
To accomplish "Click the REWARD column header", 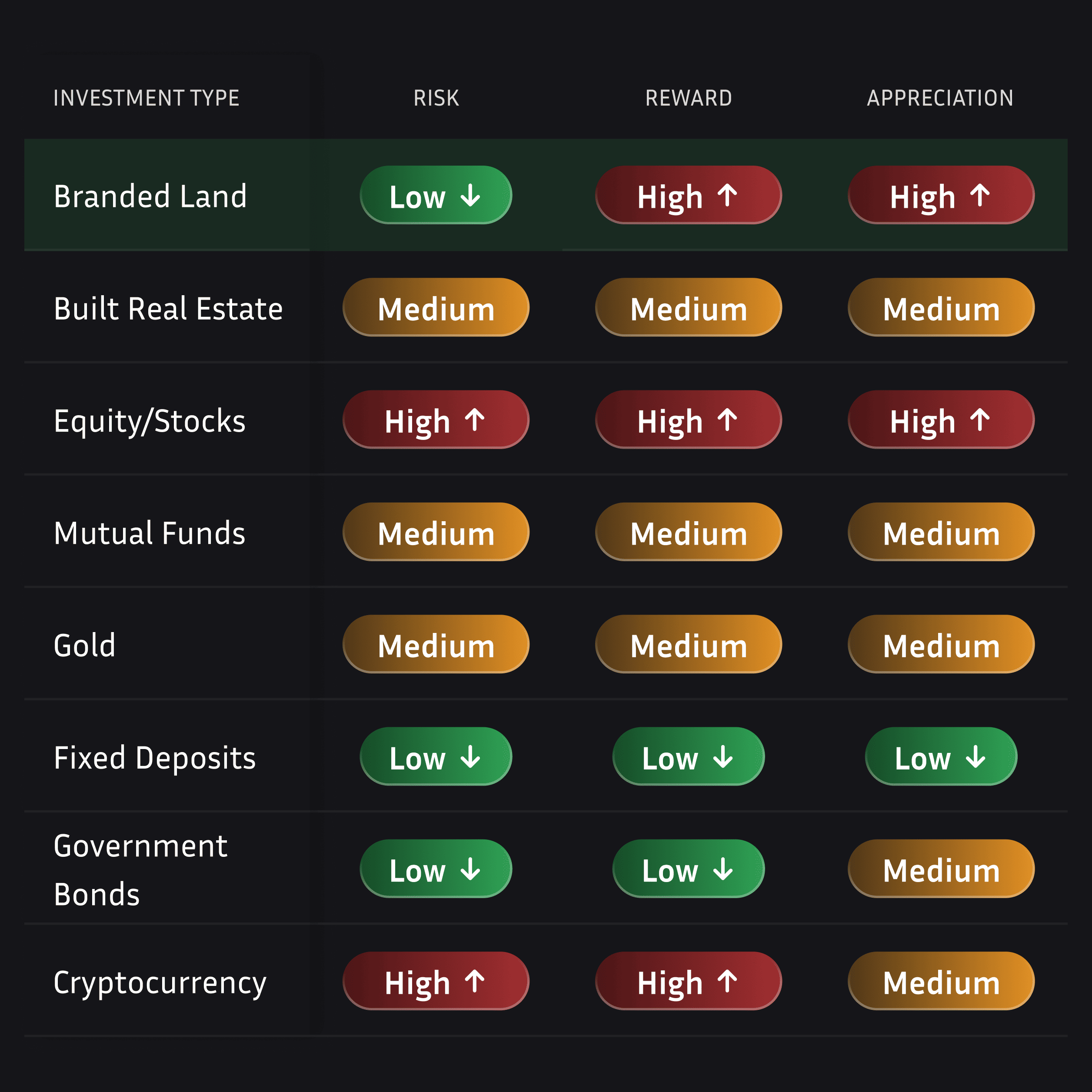I will click(x=689, y=98).
